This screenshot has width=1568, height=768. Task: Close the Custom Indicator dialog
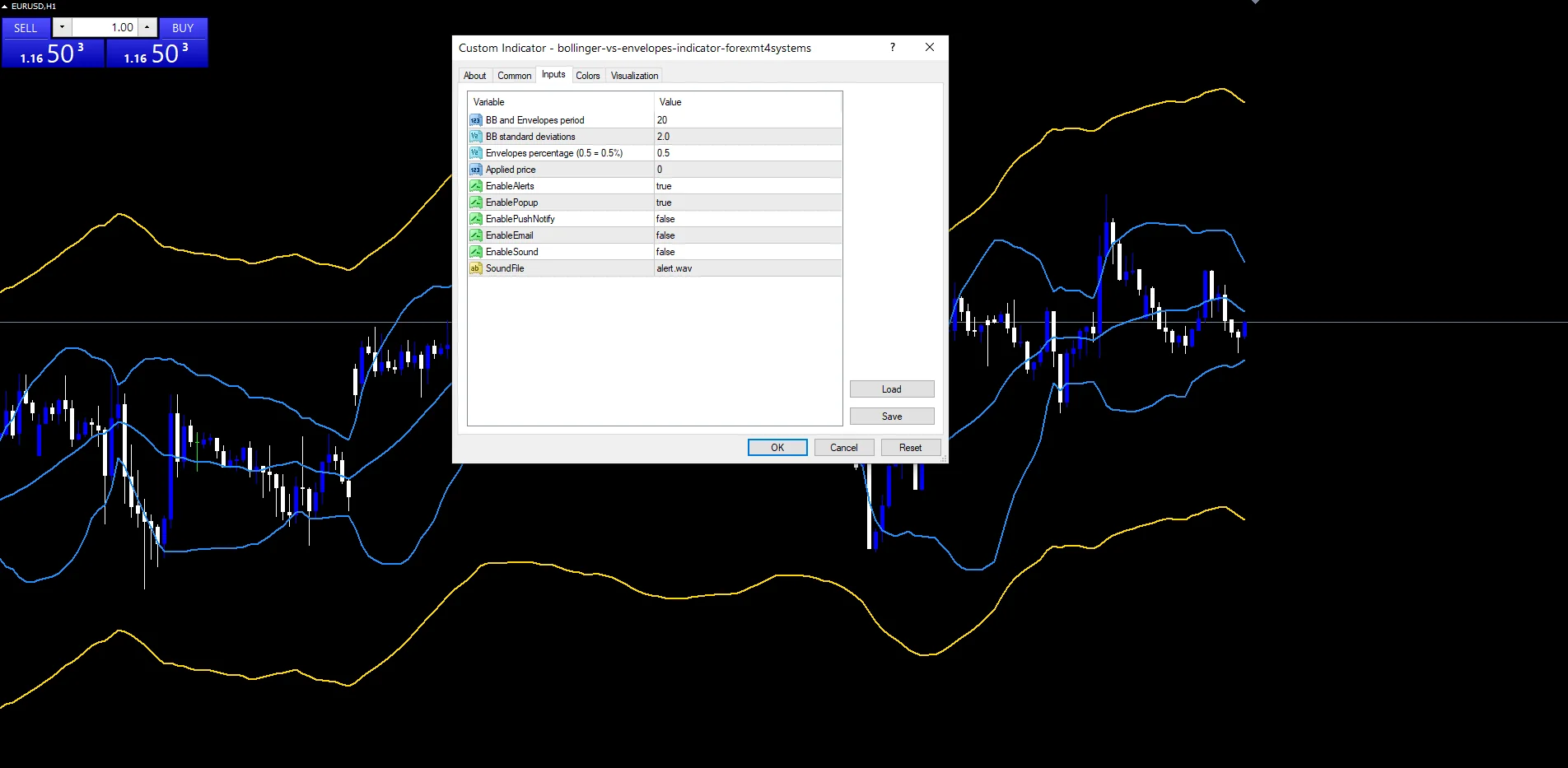pyautogui.click(x=930, y=48)
